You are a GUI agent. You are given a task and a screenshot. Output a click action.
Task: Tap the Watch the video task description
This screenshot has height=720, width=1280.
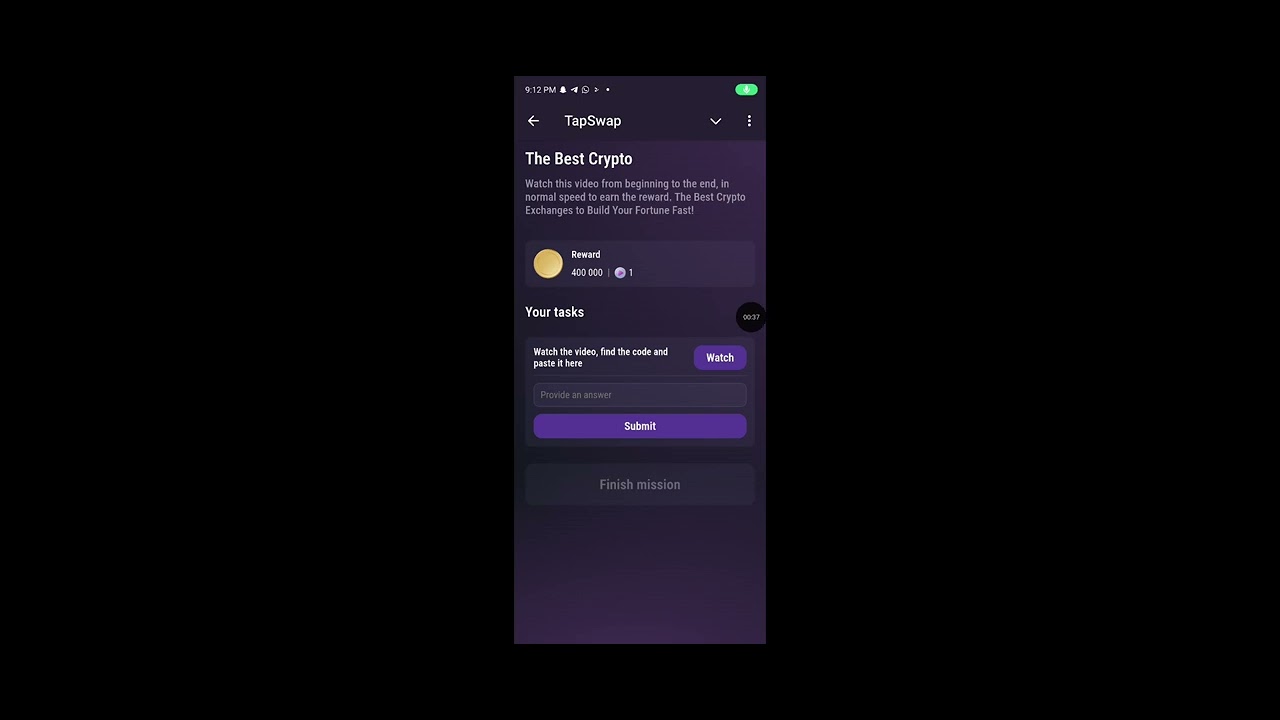(x=601, y=357)
